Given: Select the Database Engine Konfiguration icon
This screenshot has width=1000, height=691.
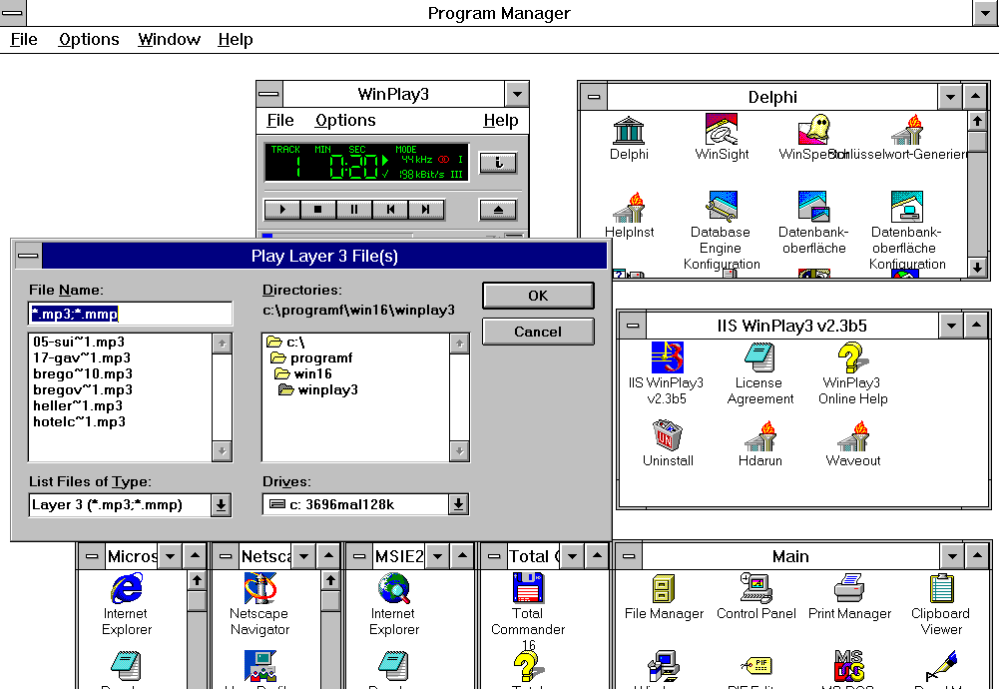Looking at the screenshot, I should [x=721, y=207].
